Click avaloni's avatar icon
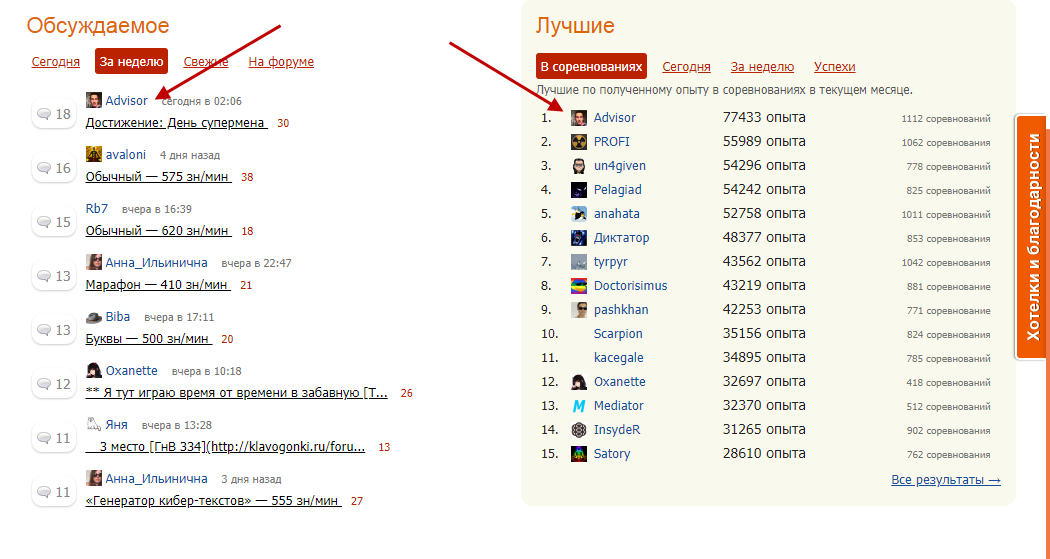The height and width of the screenshot is (559, 1050). (x=94, y=154)
